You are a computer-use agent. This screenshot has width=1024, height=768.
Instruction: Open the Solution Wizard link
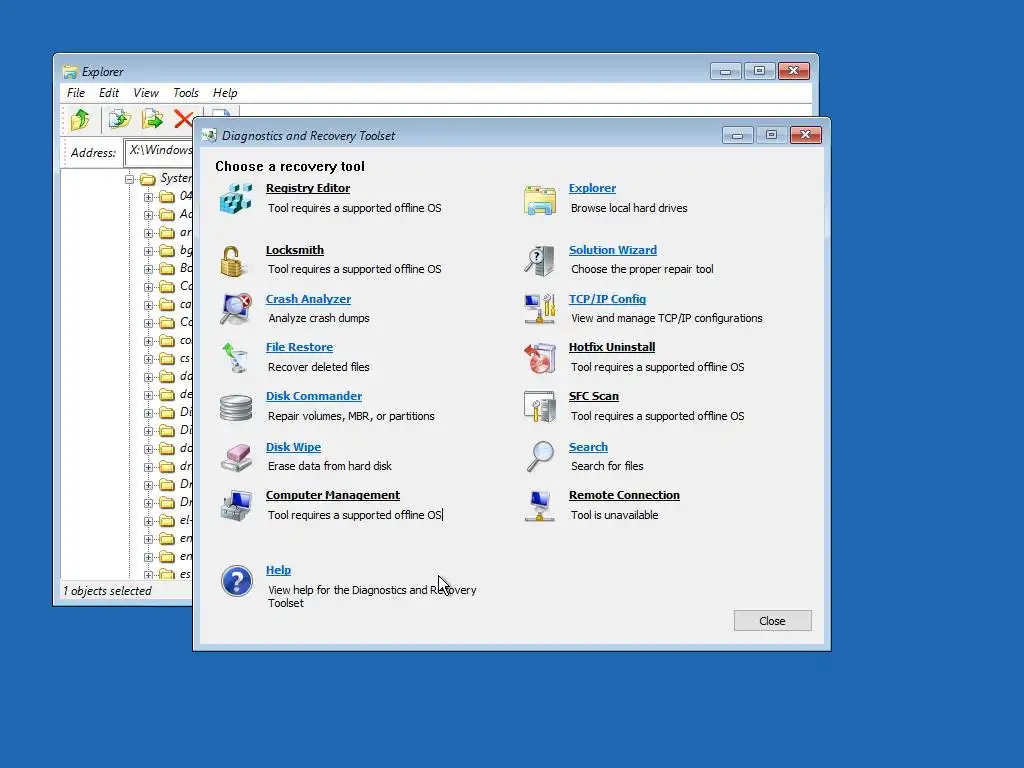point(613,250)
